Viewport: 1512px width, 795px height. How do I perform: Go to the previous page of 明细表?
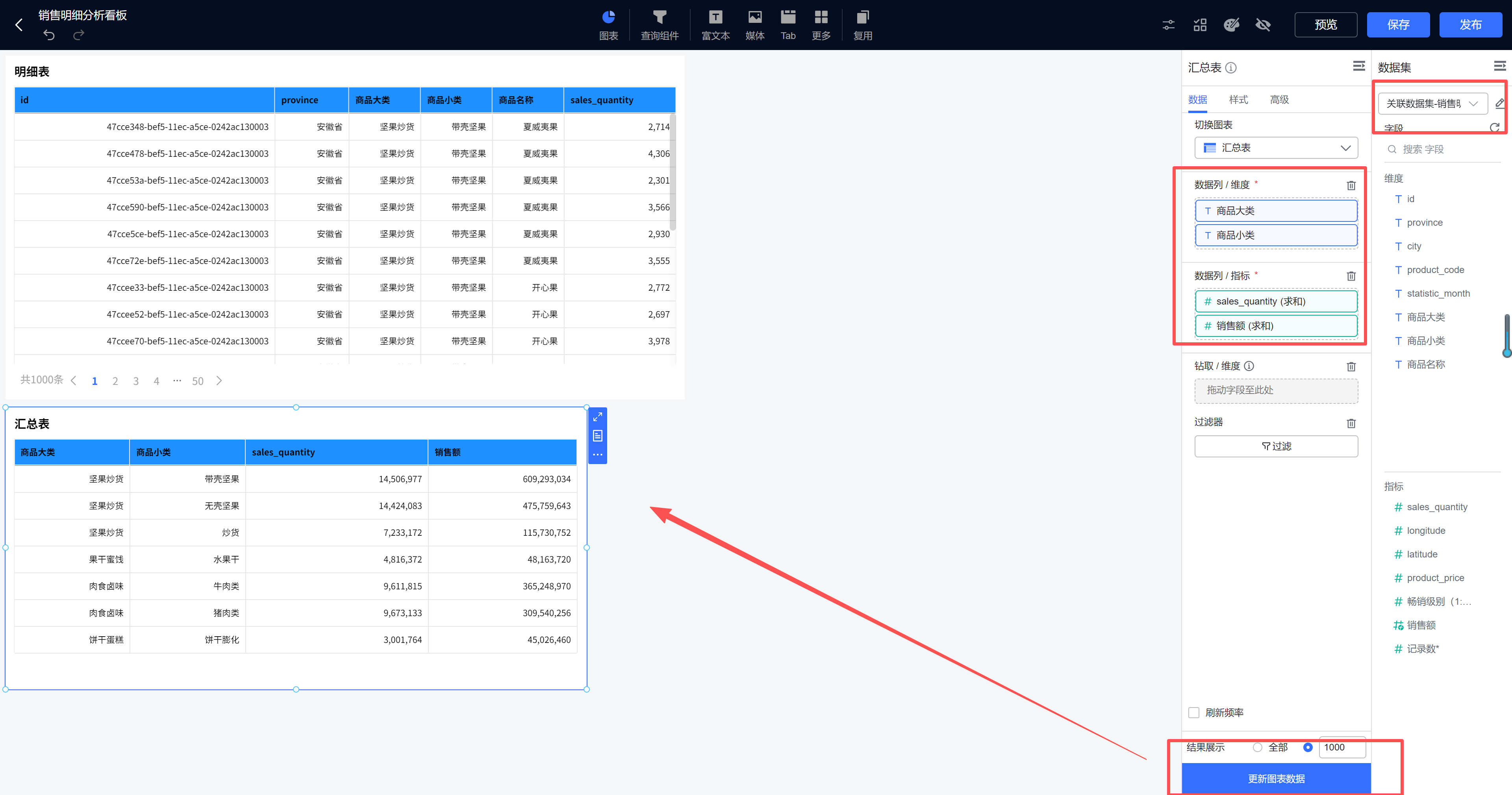73,381
